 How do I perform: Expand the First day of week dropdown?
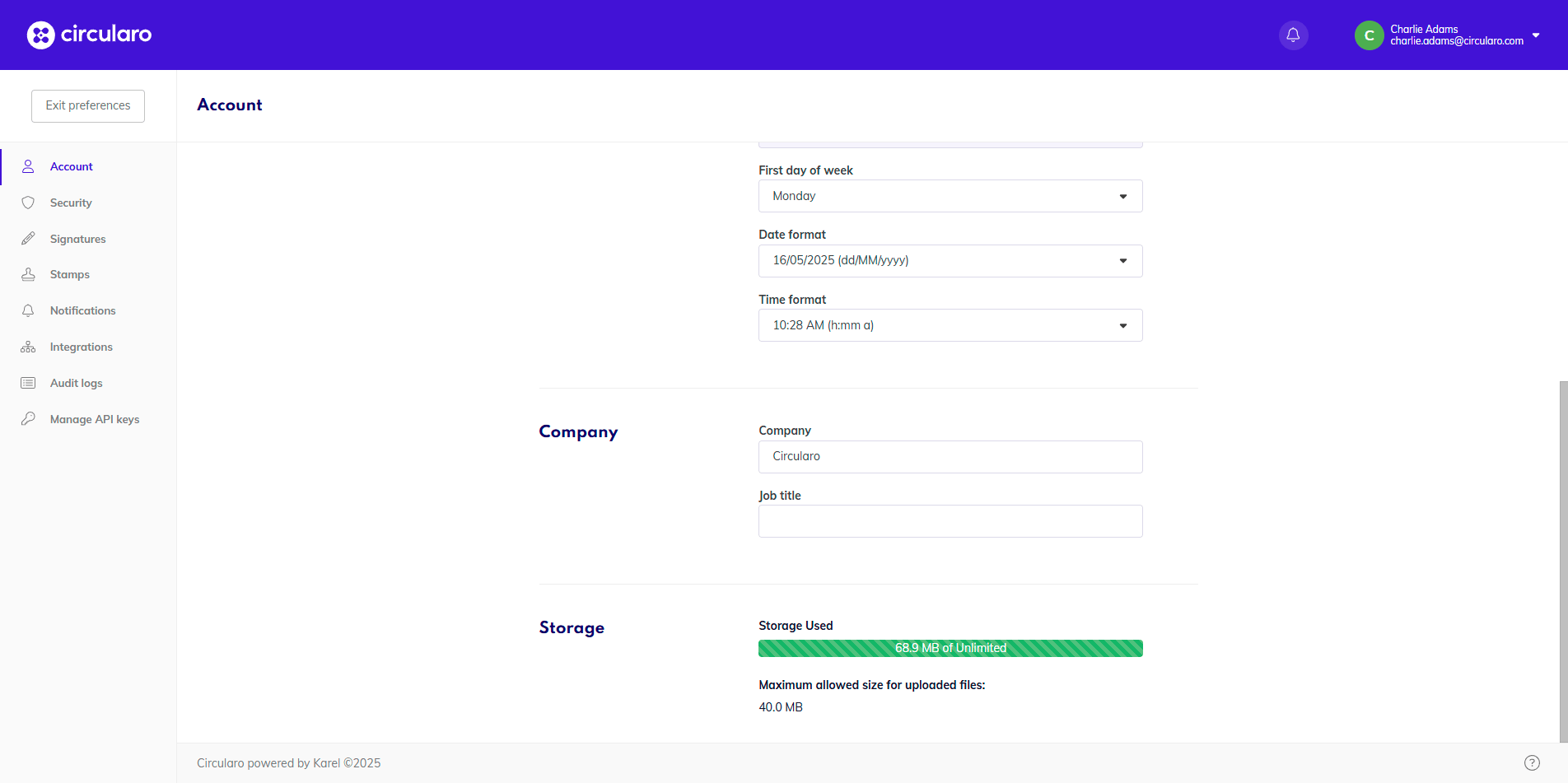tap(950, 196)
